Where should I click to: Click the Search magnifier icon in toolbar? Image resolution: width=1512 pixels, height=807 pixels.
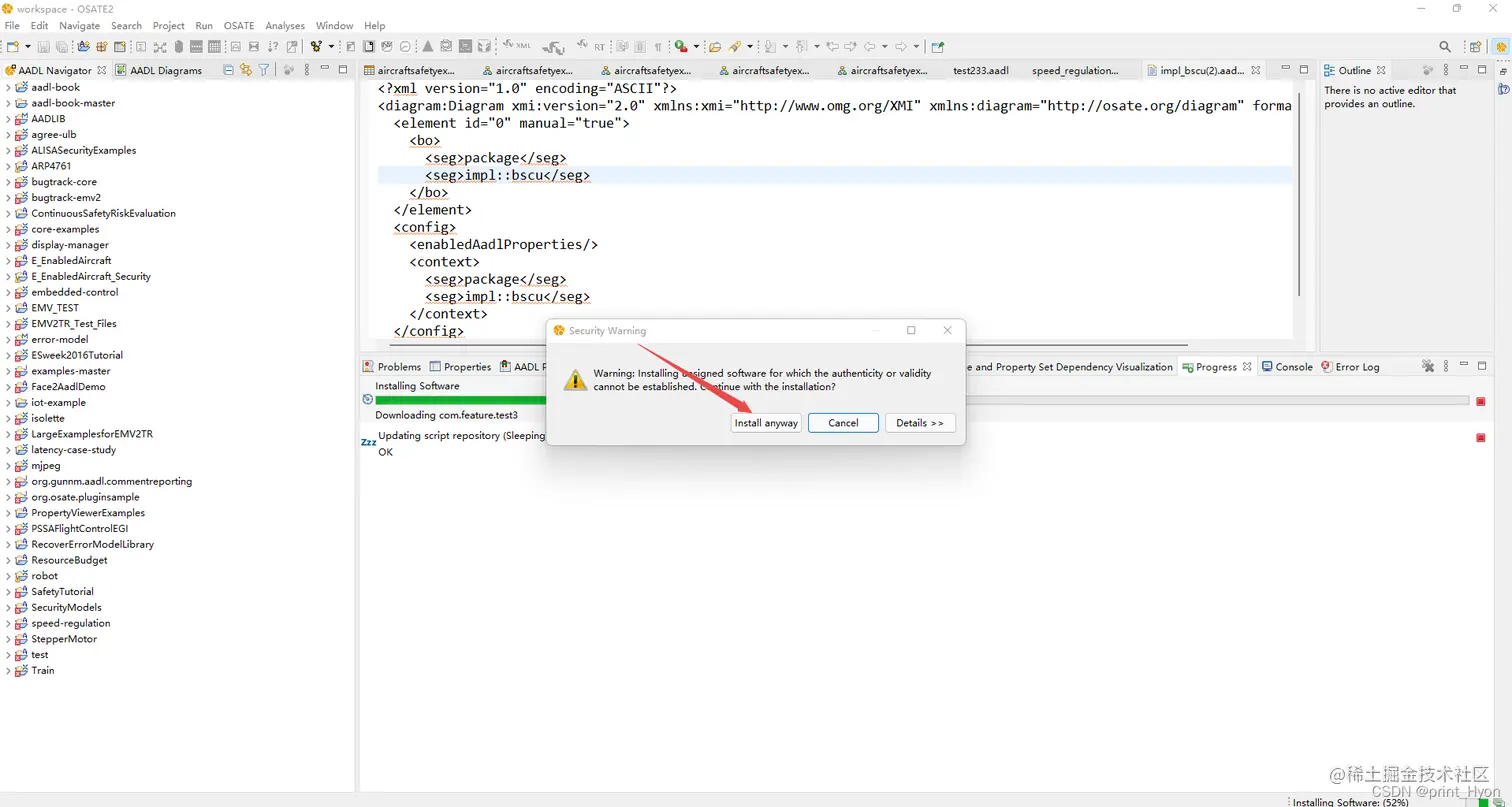(x=1445, y=46)
